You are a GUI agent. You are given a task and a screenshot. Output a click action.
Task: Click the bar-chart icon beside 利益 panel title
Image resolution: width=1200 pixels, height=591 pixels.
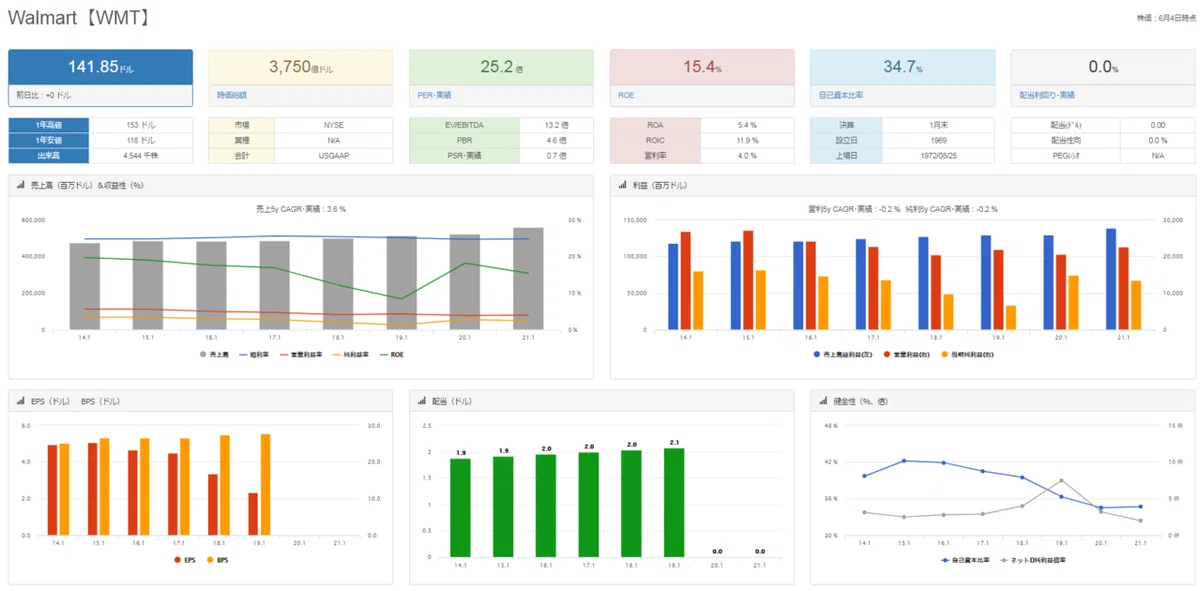tap(623, 185)
